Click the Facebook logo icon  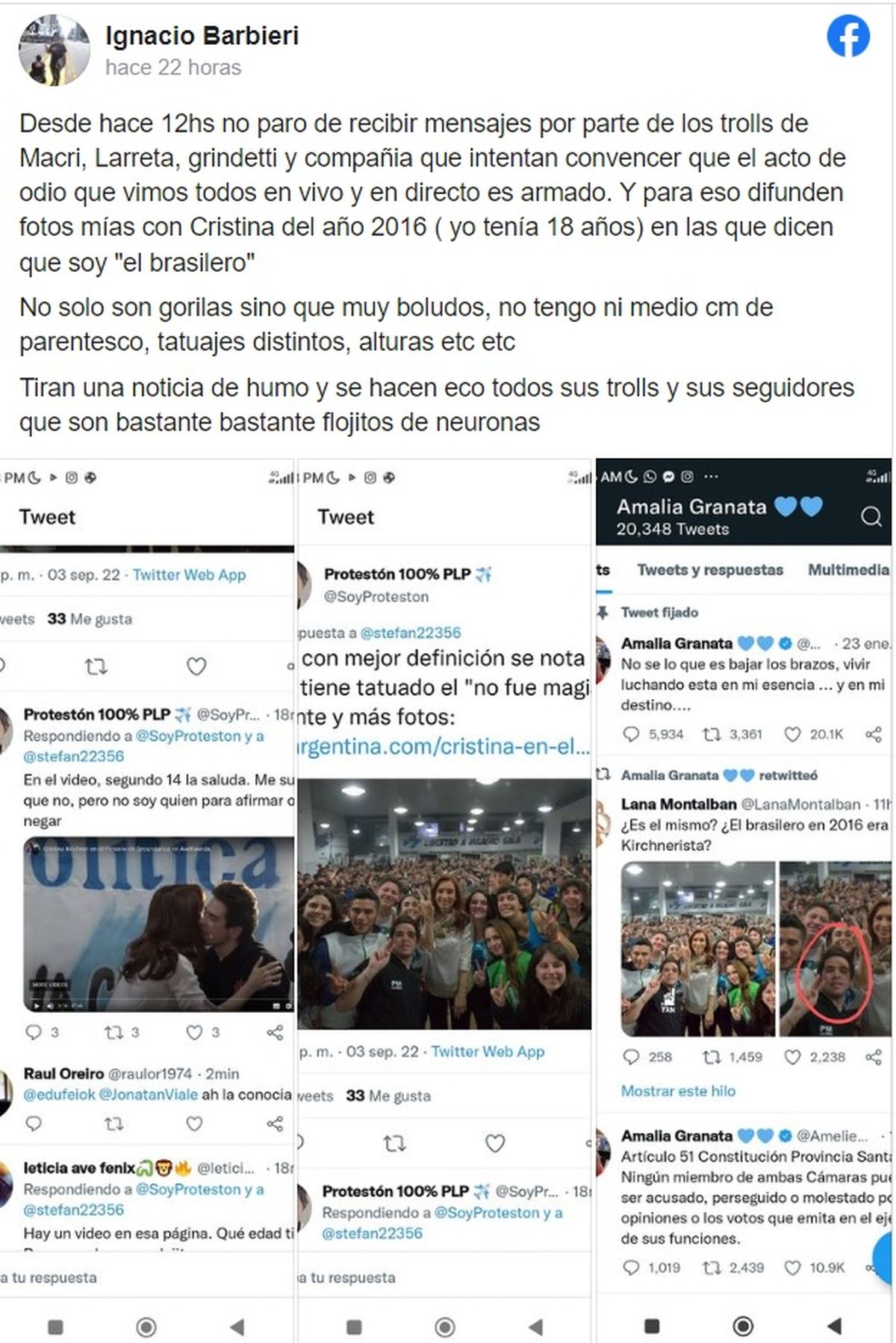(848, 36)
